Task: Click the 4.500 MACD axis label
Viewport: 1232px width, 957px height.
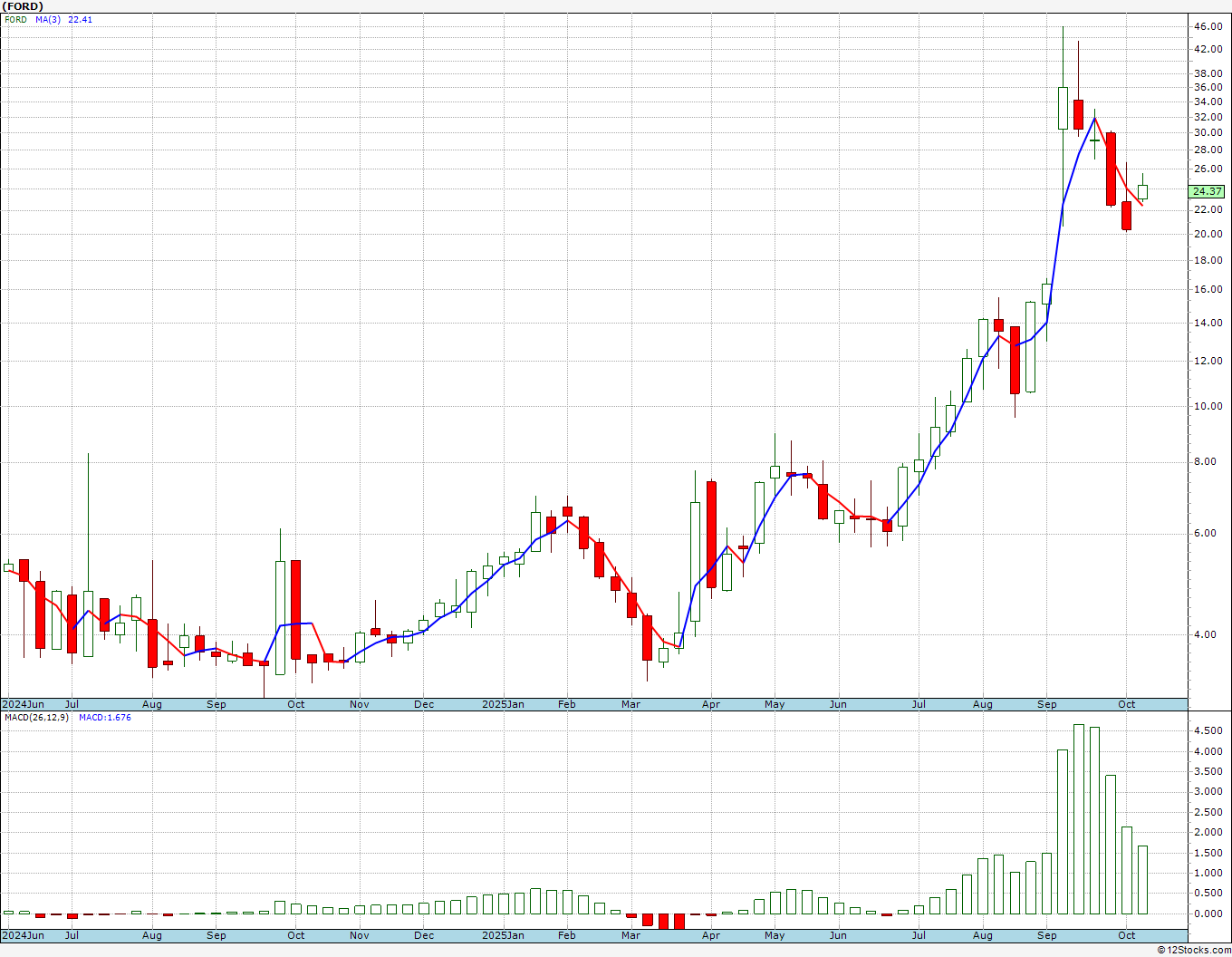Action: click(x=1208, y=730)
